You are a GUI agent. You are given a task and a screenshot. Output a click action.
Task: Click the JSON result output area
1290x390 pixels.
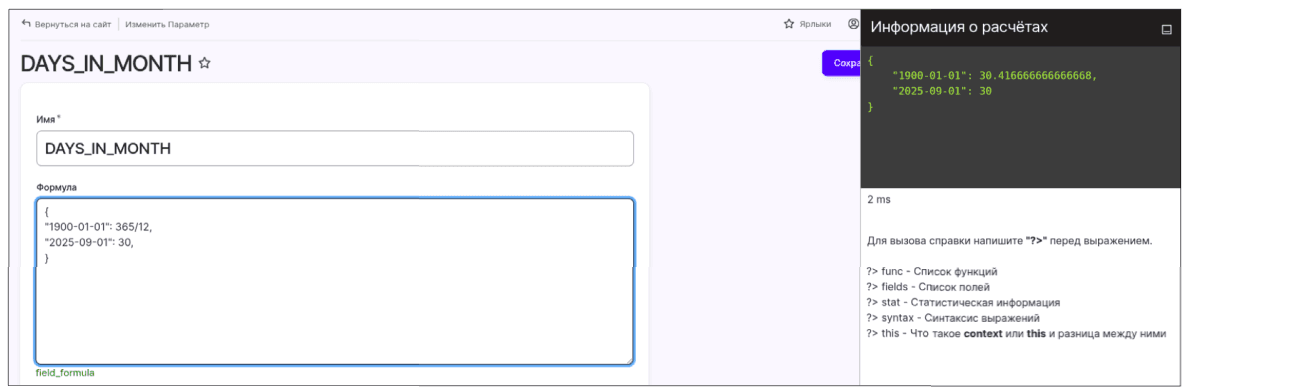(x=1020, y=116)
